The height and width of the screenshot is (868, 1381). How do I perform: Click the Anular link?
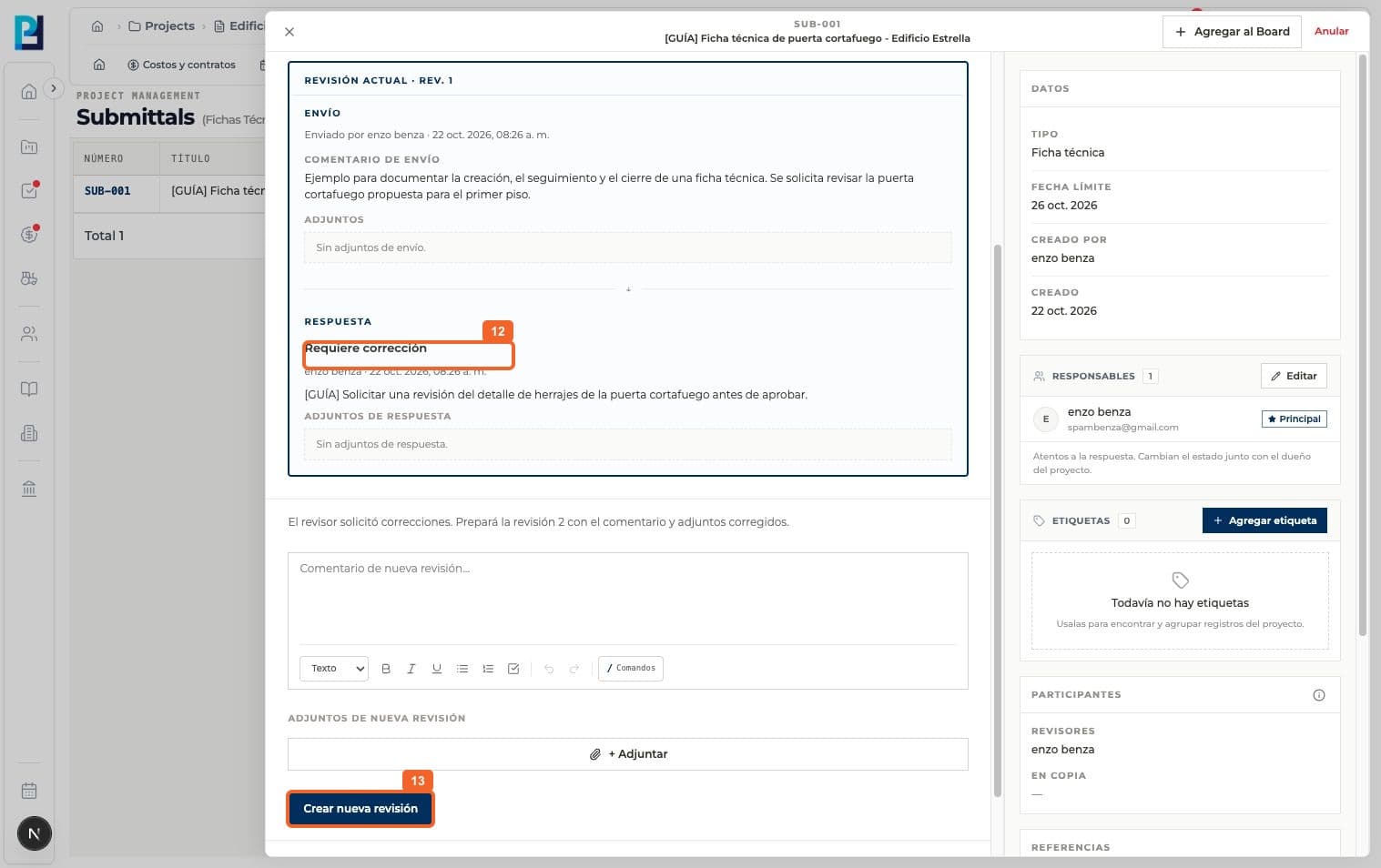tap(1331, 31)
